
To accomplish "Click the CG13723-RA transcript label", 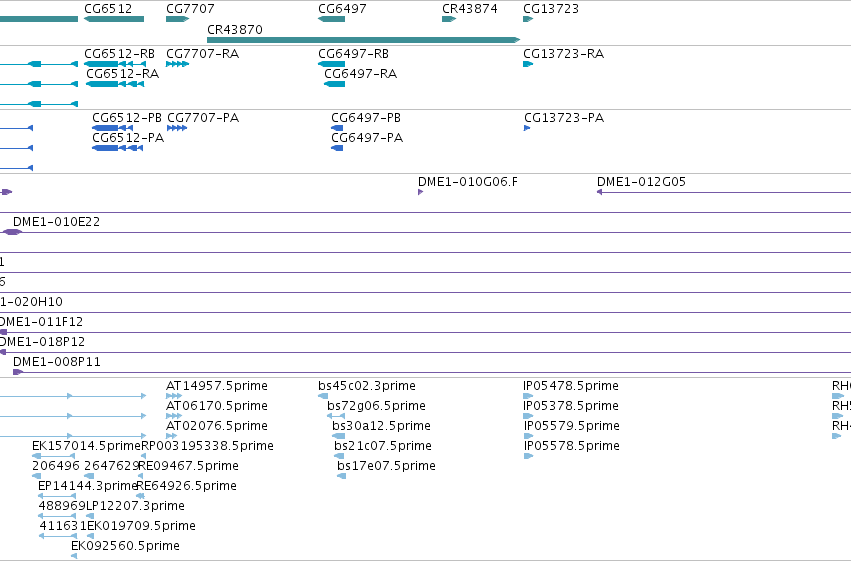I will pos(563,54).
